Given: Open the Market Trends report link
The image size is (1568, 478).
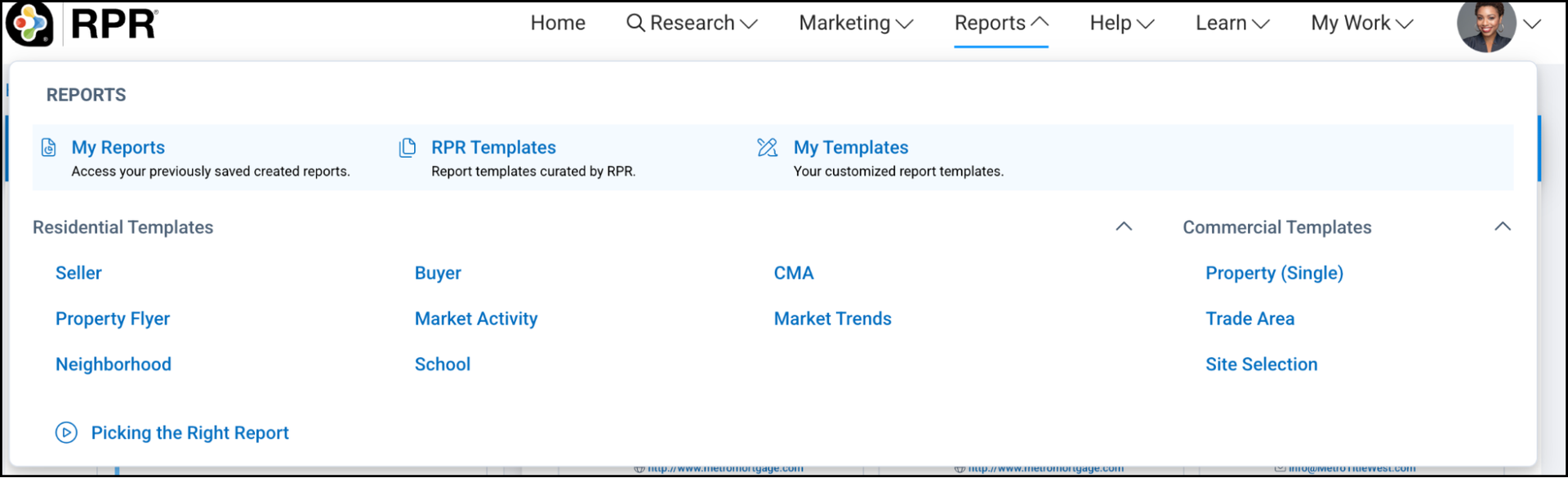Looking at the screenshot, I should (832, 319).
